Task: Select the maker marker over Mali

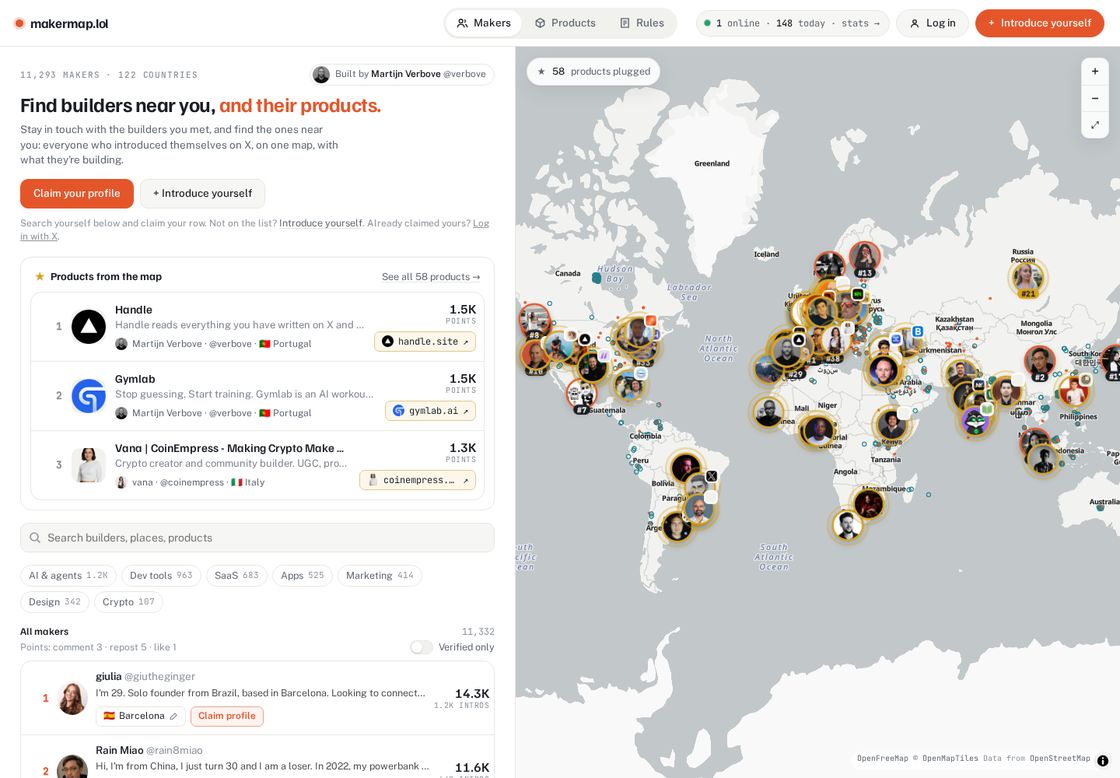Action: click(x=768, y=414)
